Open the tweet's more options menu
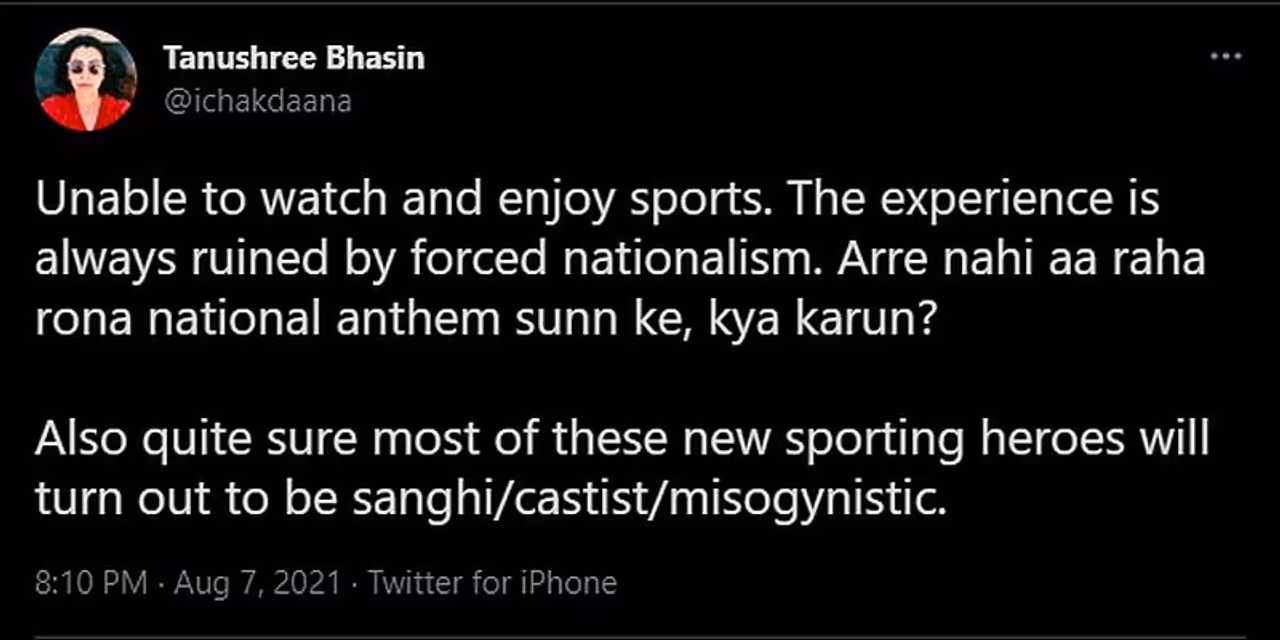The image size is (1280, 640). click(1225, 57)
